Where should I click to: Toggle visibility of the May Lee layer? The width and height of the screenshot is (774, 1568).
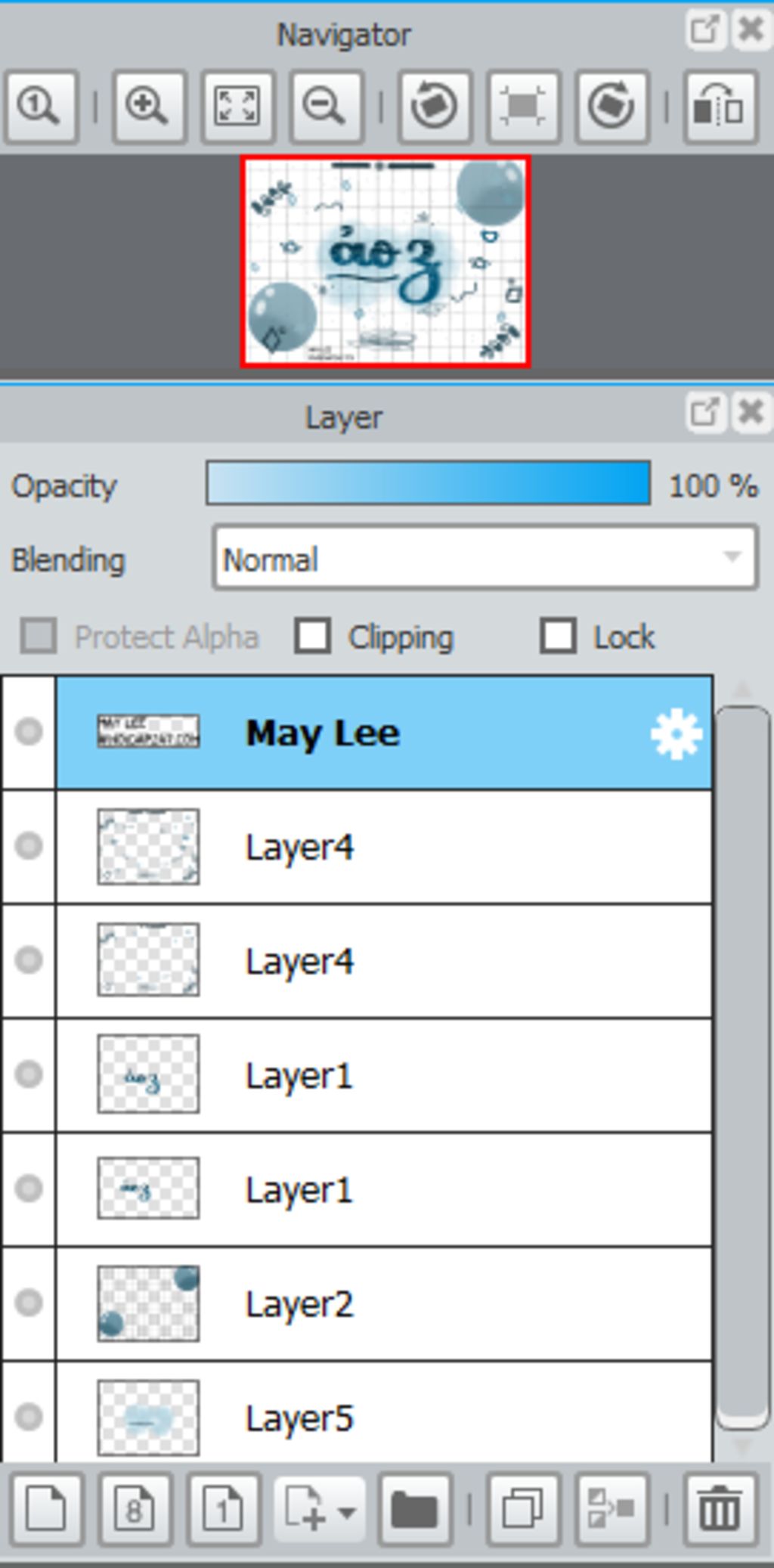tap(29, 731)
